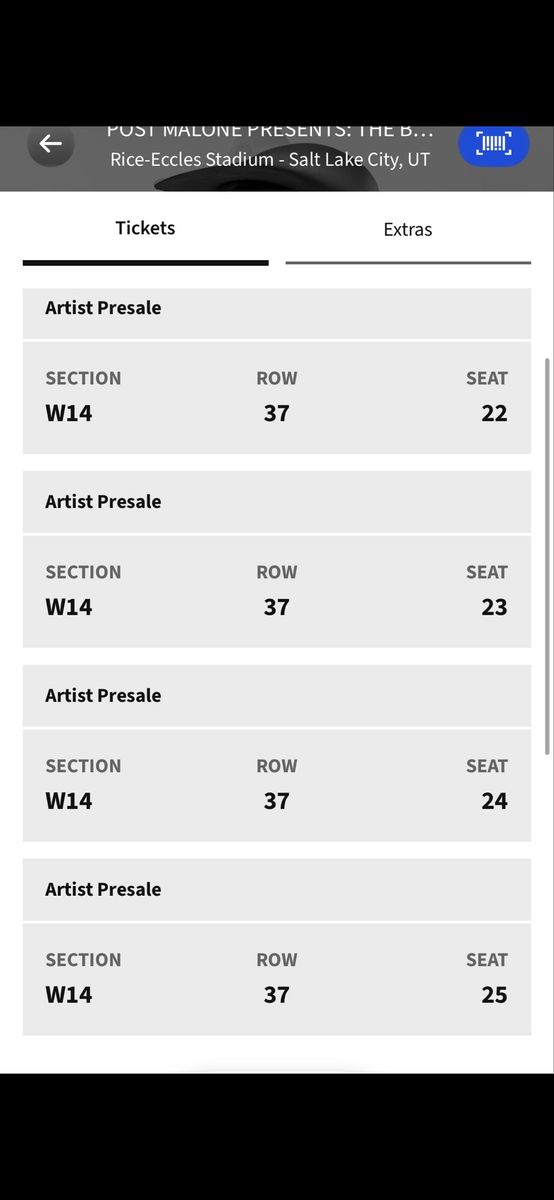
Task: Click the vertical scrollbar on right edge
Action: [547, 555]
